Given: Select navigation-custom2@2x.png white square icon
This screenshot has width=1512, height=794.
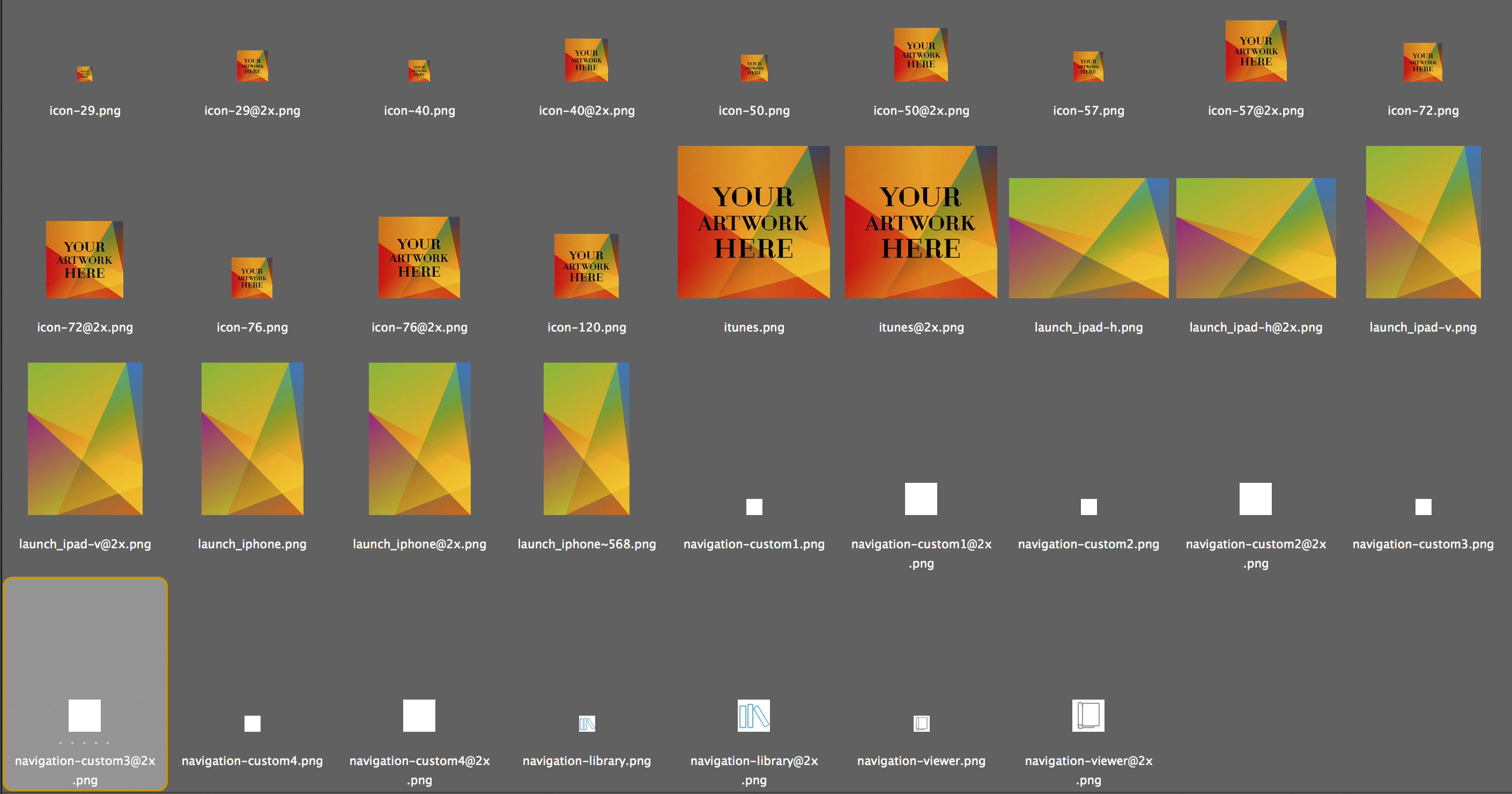Looking at the screenshot, I should click(x=1256, y=498).
